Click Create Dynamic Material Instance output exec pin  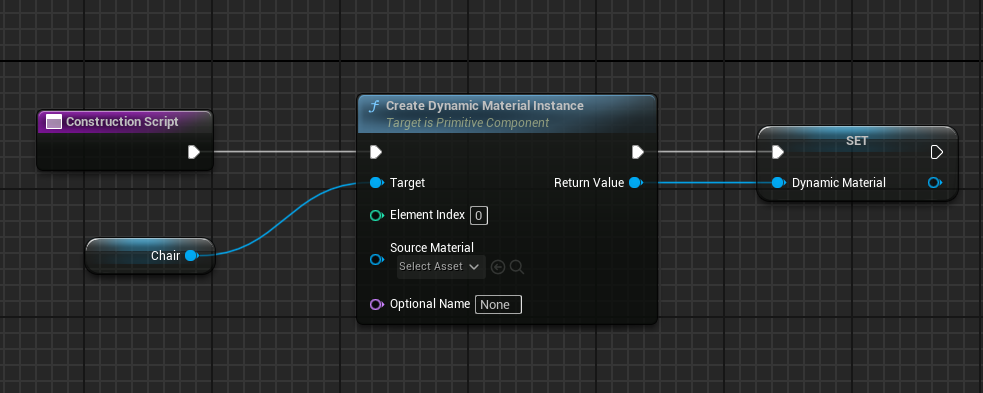tap(638, 152)
